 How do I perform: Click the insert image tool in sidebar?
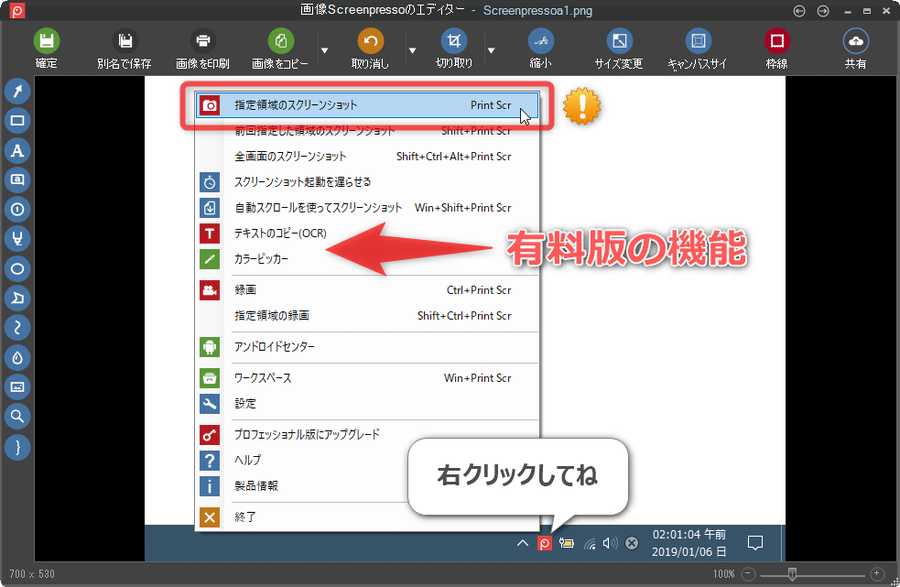coord(17,387)
